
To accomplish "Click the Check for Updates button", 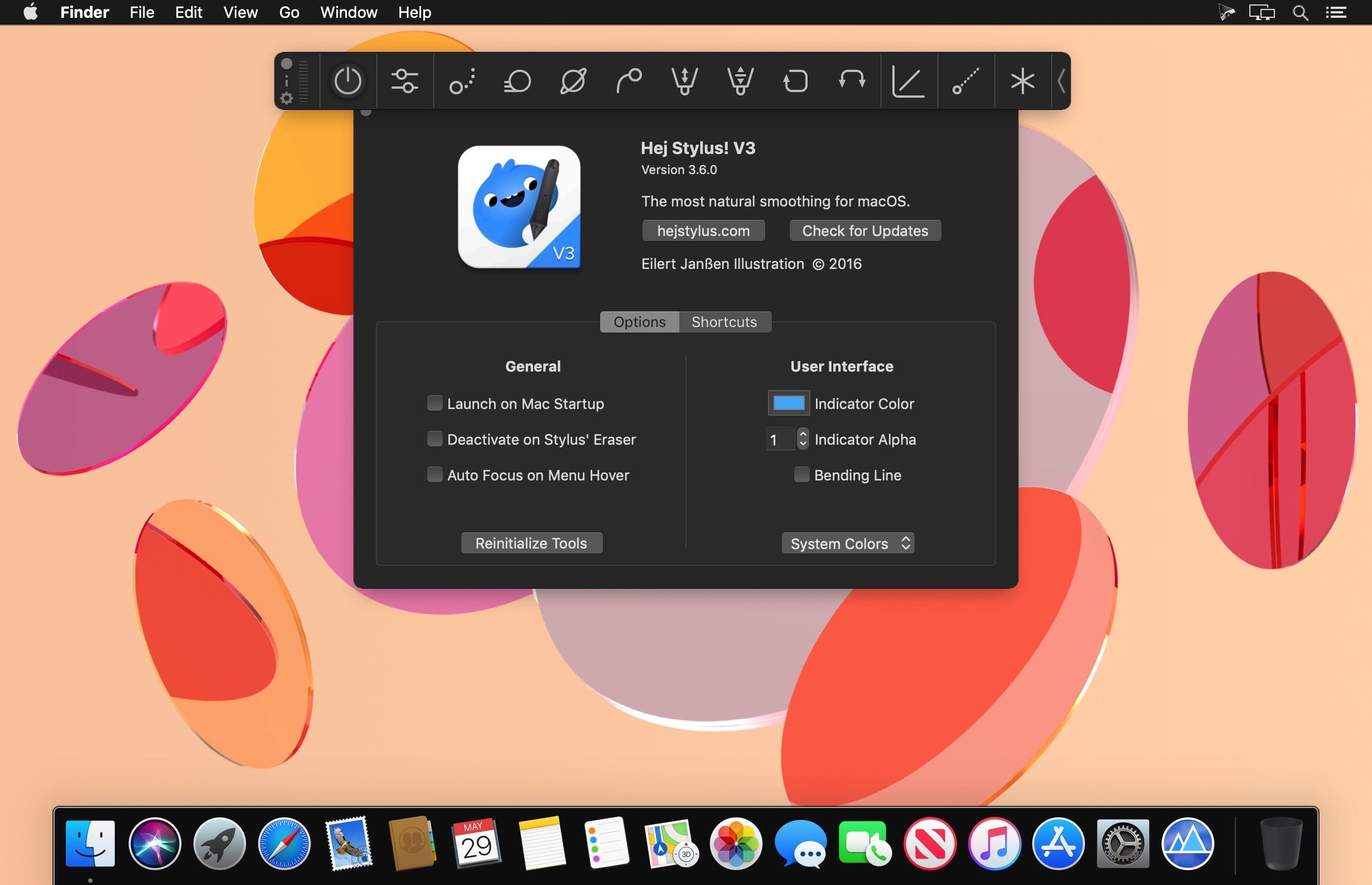I will (864, 230).
